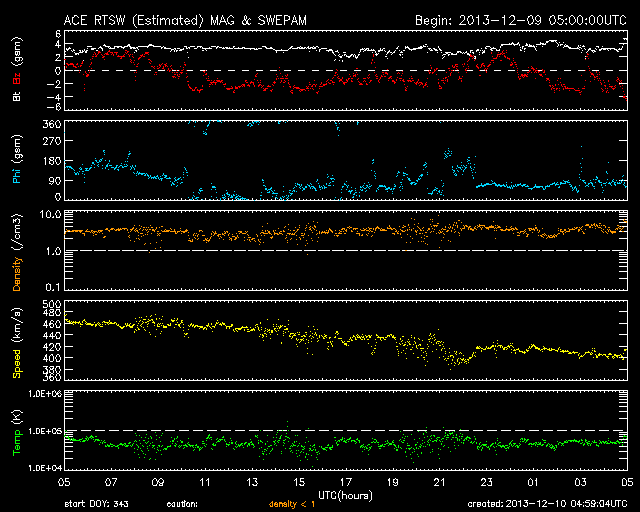Click the green 'Temp (K)' axis label
The image size is (640, 512).
[x=17, y=433]
